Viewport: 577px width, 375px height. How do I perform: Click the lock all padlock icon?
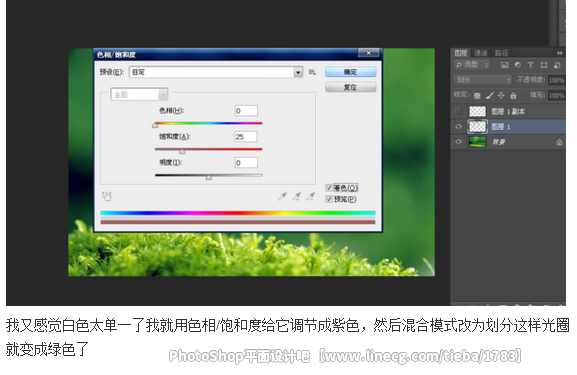(x=513, y=96)
